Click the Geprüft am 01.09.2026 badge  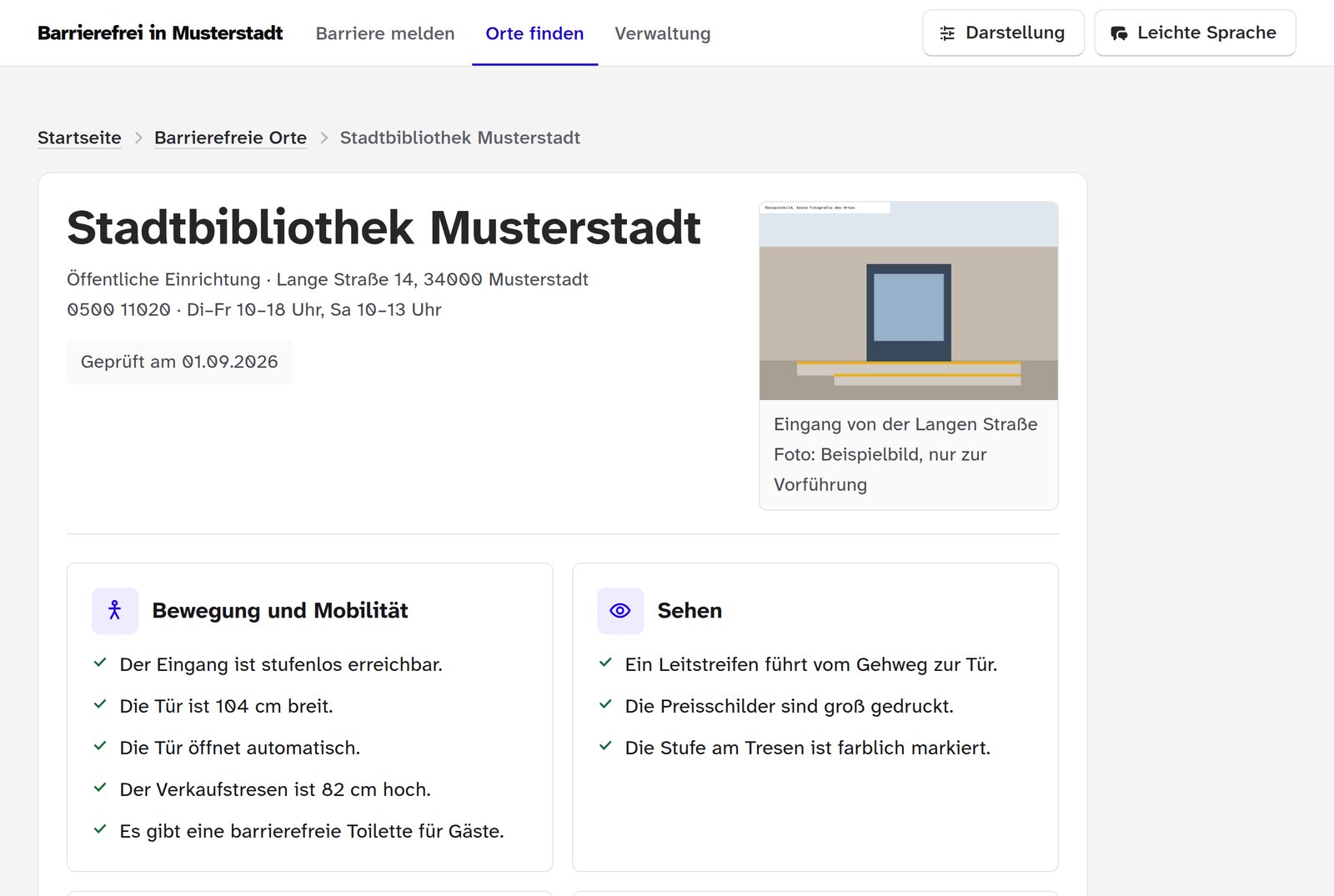179,362
